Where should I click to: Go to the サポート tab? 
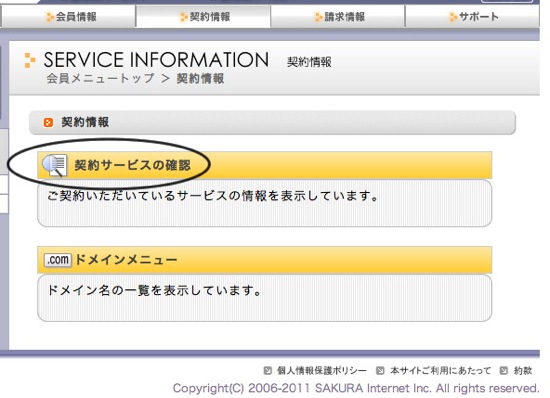pyautogui.click(x=472, y=16)
